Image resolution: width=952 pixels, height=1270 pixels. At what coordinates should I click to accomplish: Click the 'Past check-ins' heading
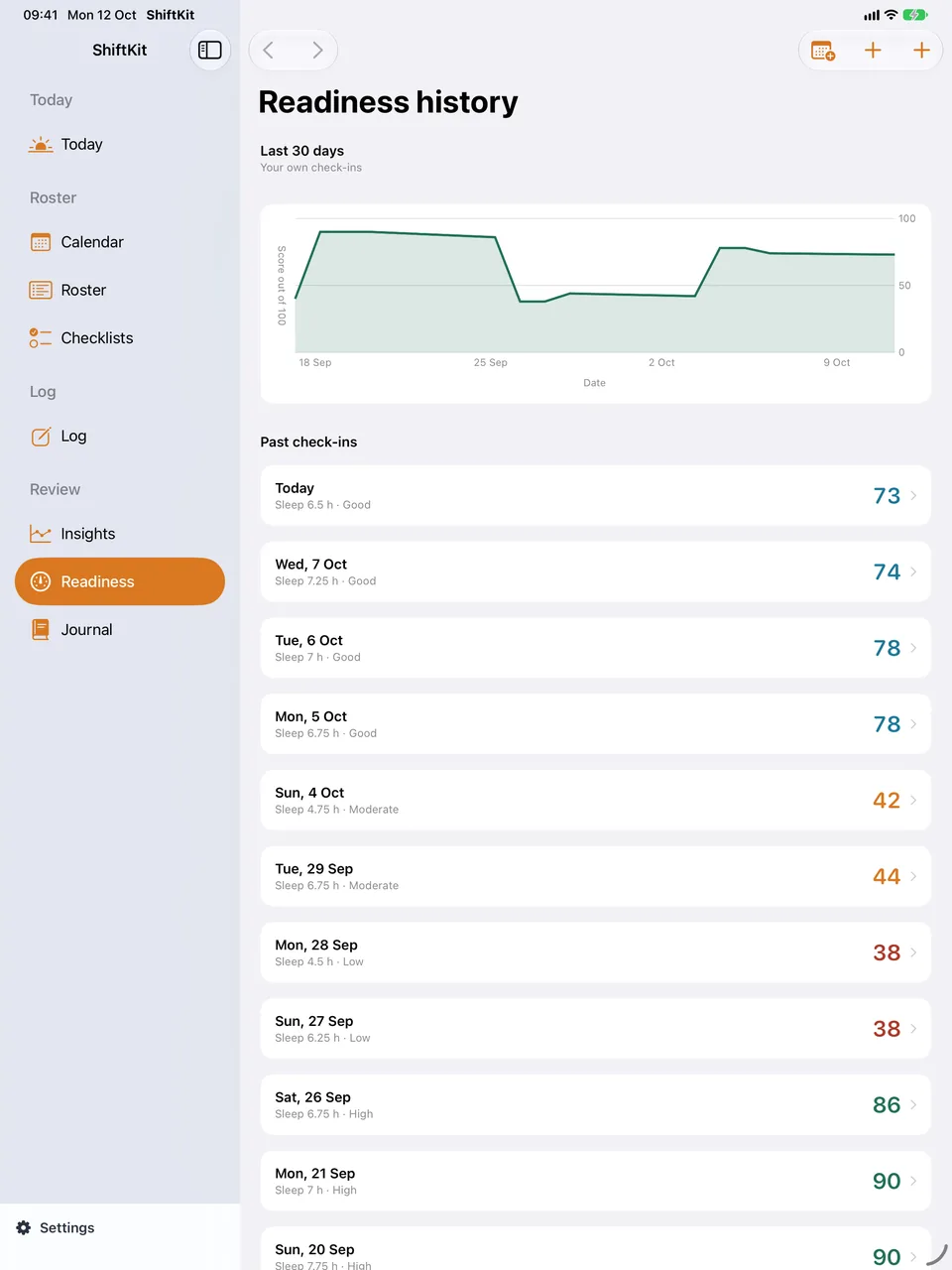[x=308, y=443]
